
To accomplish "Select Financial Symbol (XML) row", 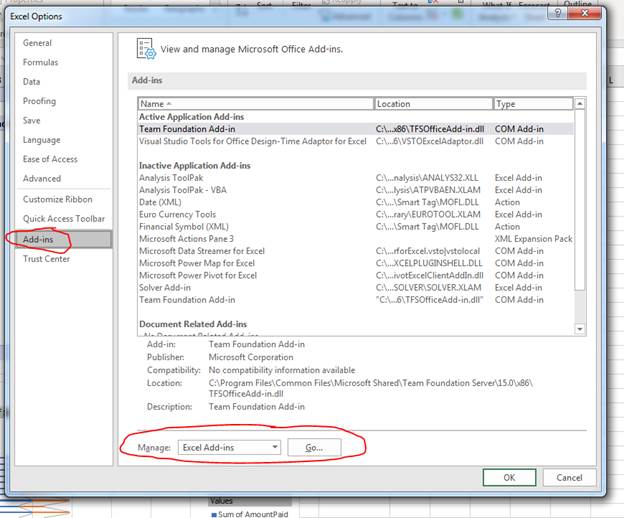I will (x=355, y=227).
